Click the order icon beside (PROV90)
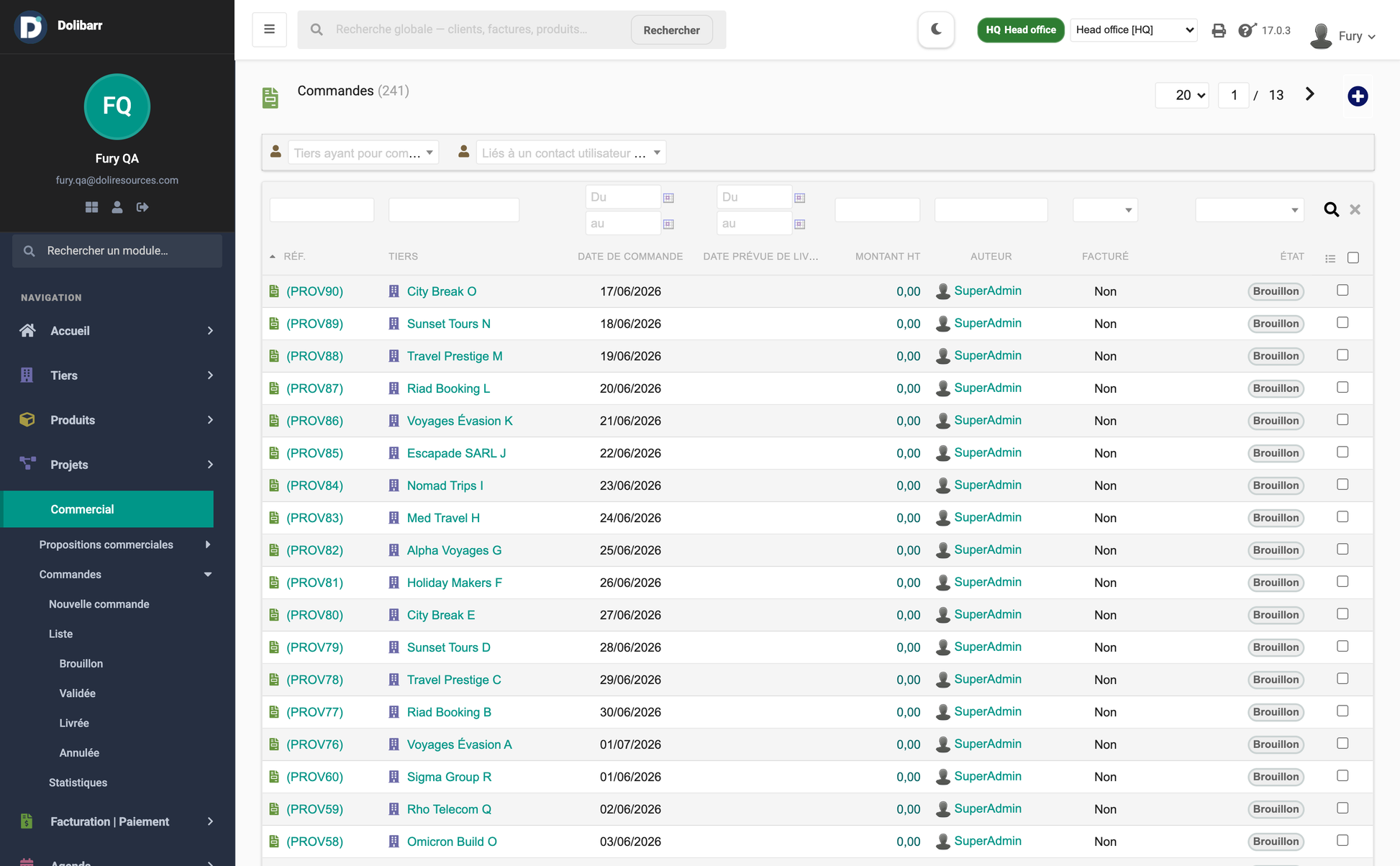 pos(274,291)
